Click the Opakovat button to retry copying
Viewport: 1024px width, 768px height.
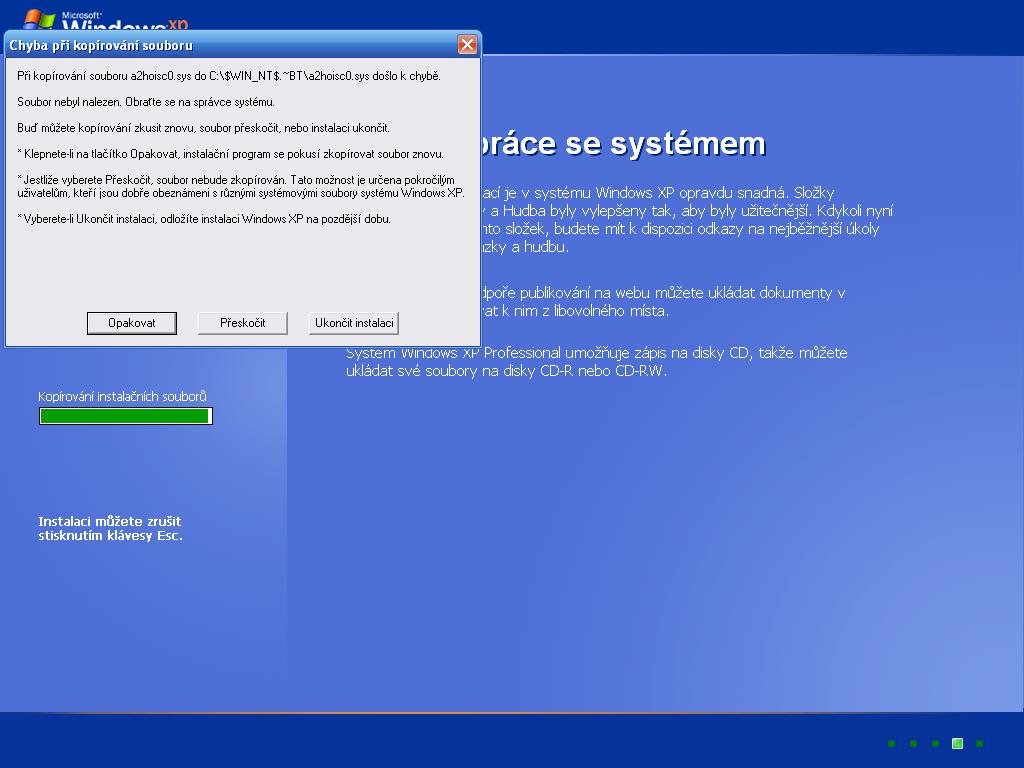tap(131, 323)
